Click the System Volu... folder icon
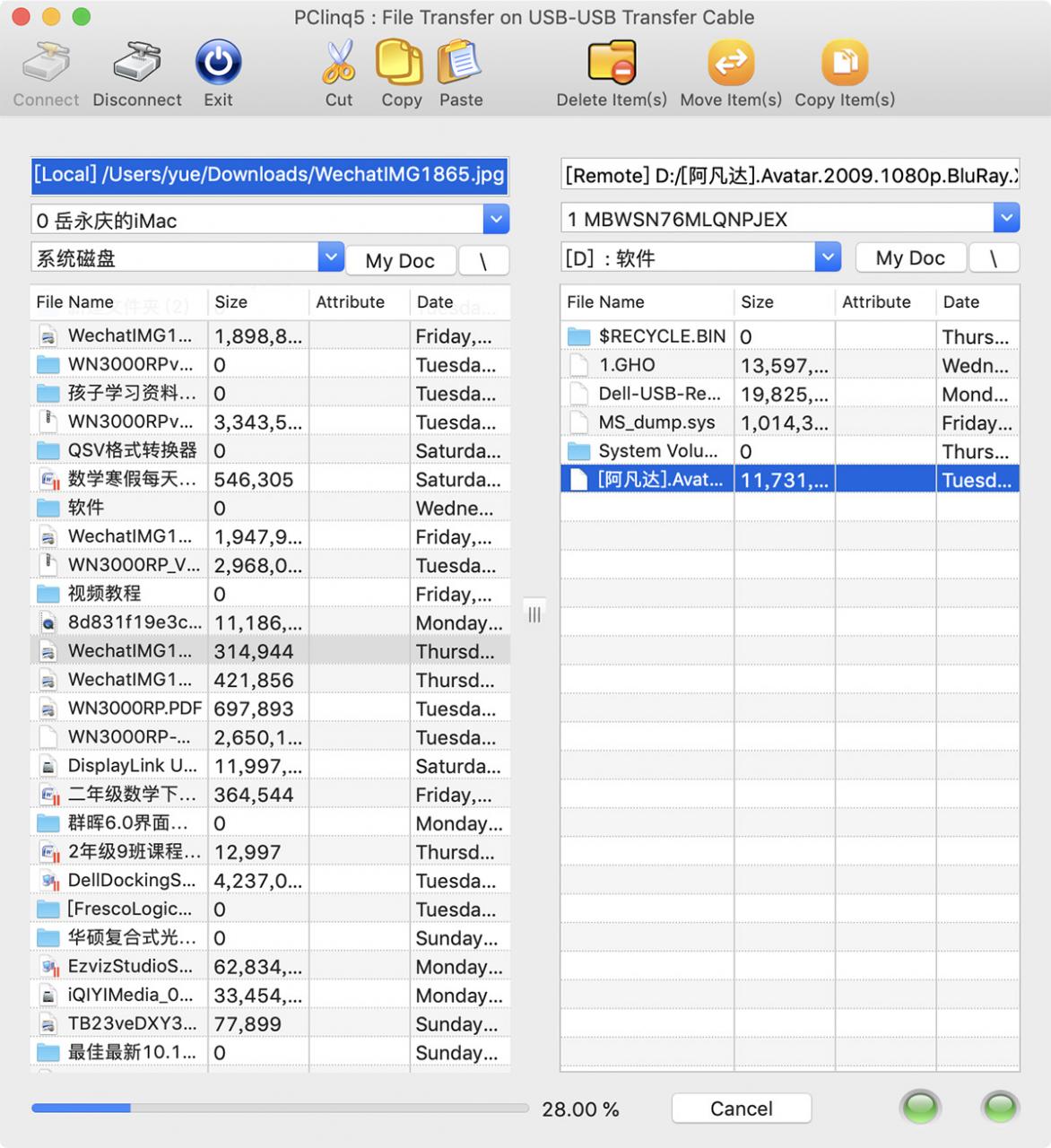This screenshot has width=1051, height=1148. point(579,451)
